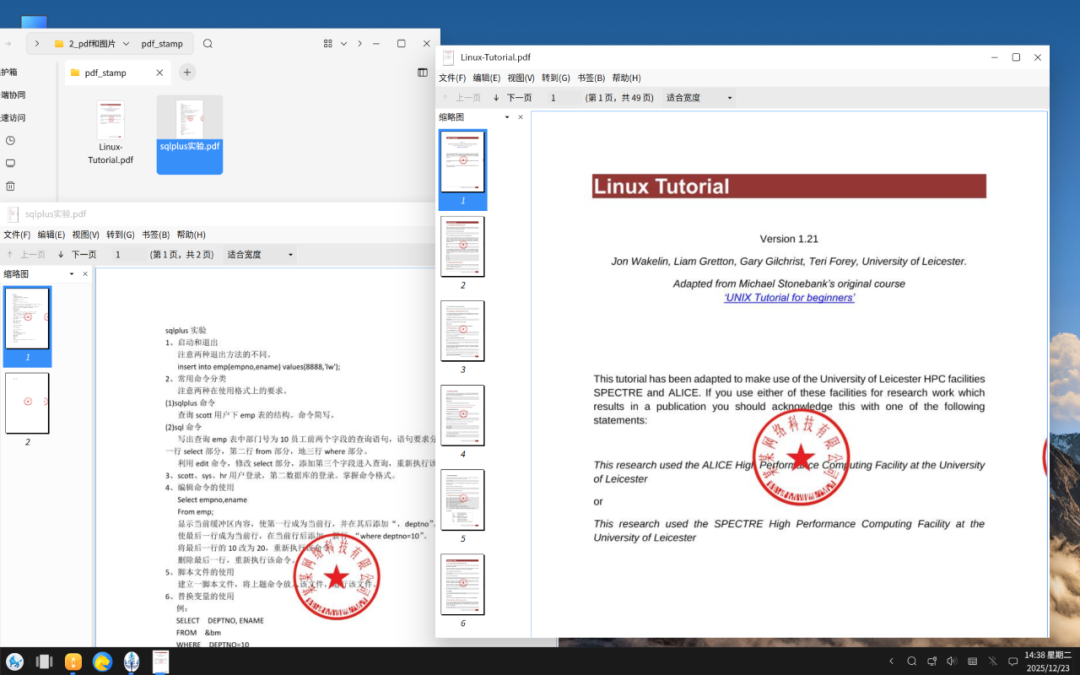Select page 1 thumbnail in sqlplus实验.pdf viewer
The height and width of the screenshot is (675, 1080).
[x=28, y=326]
